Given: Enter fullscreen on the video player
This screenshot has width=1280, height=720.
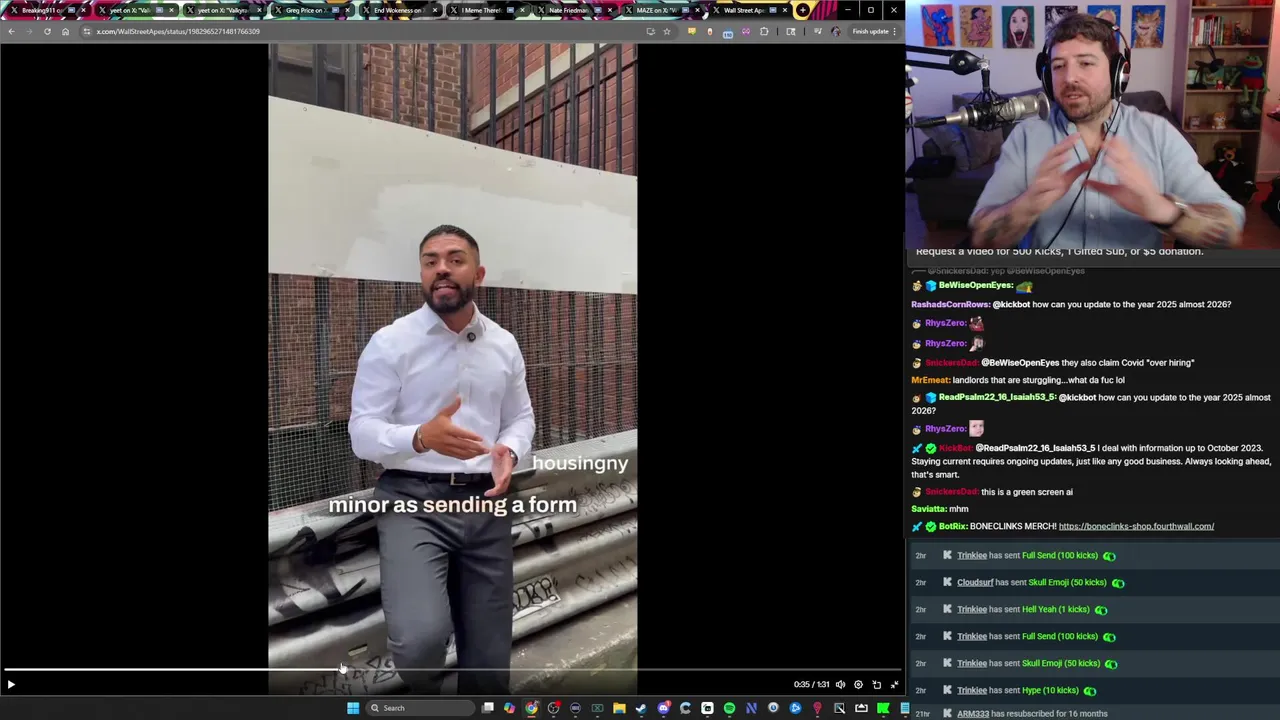Looking at the screenshot, I should (894, 685).
